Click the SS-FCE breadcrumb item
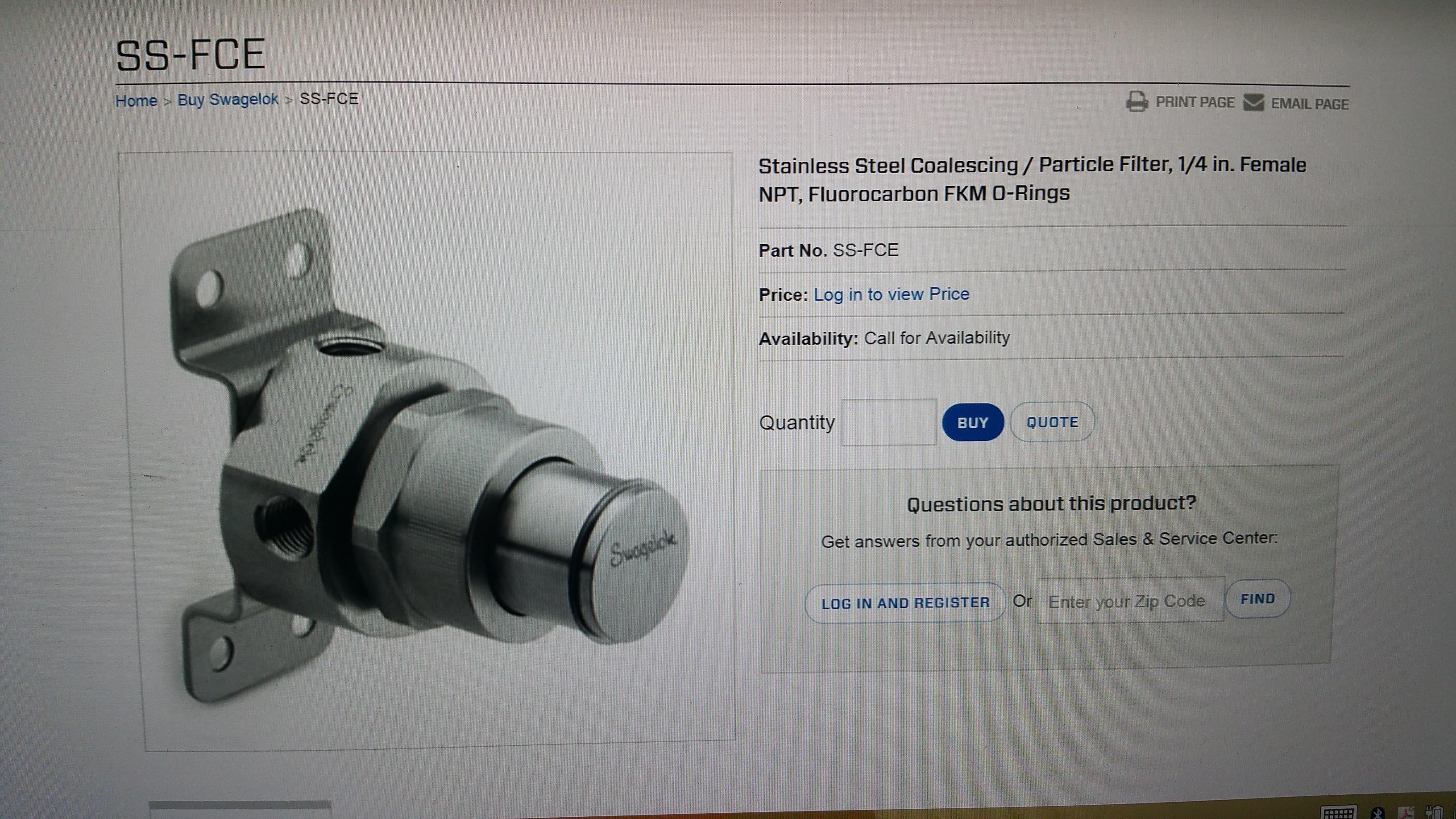 tap(328, 99)
